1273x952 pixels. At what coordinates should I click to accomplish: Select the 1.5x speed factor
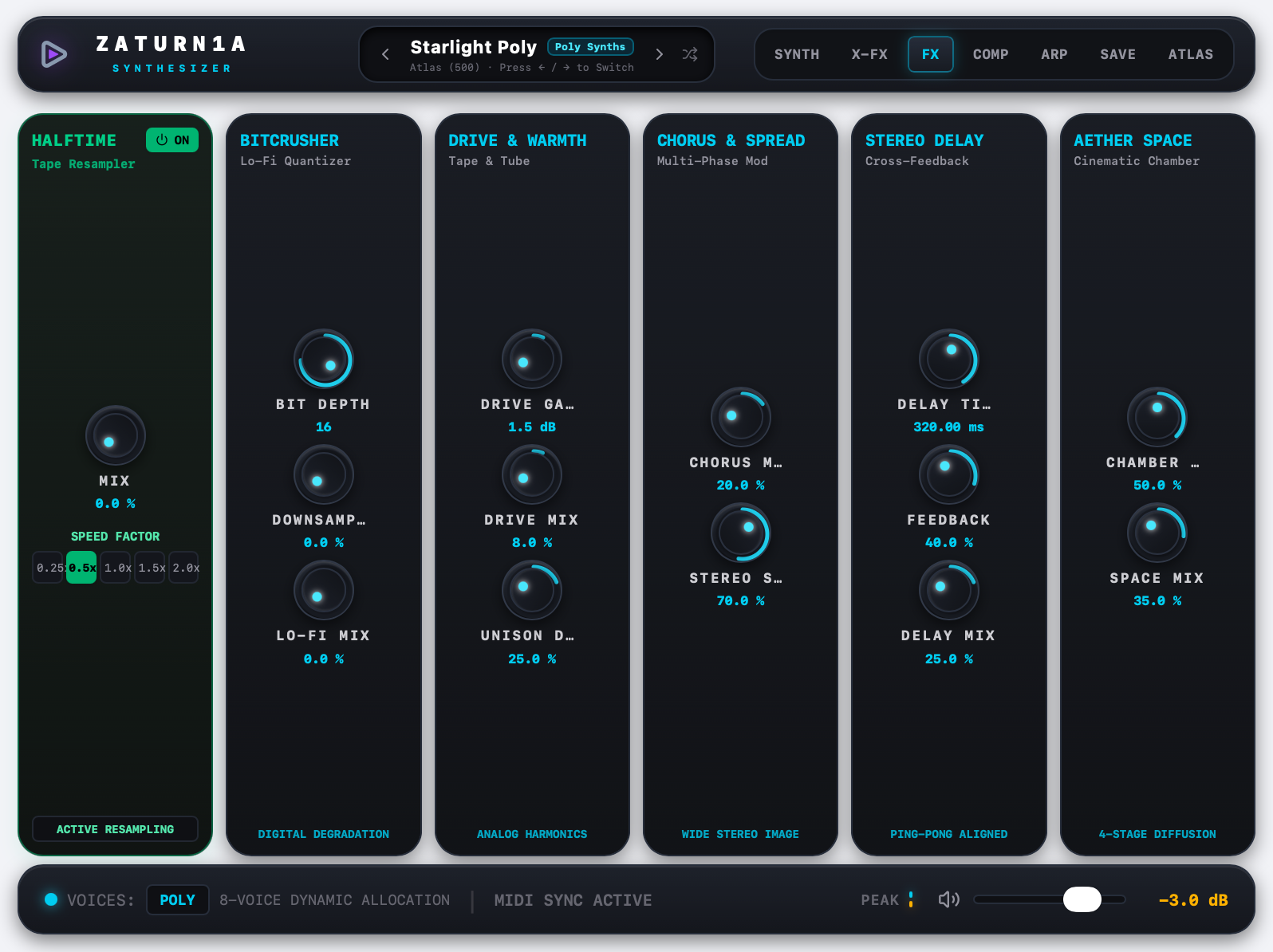150,568
